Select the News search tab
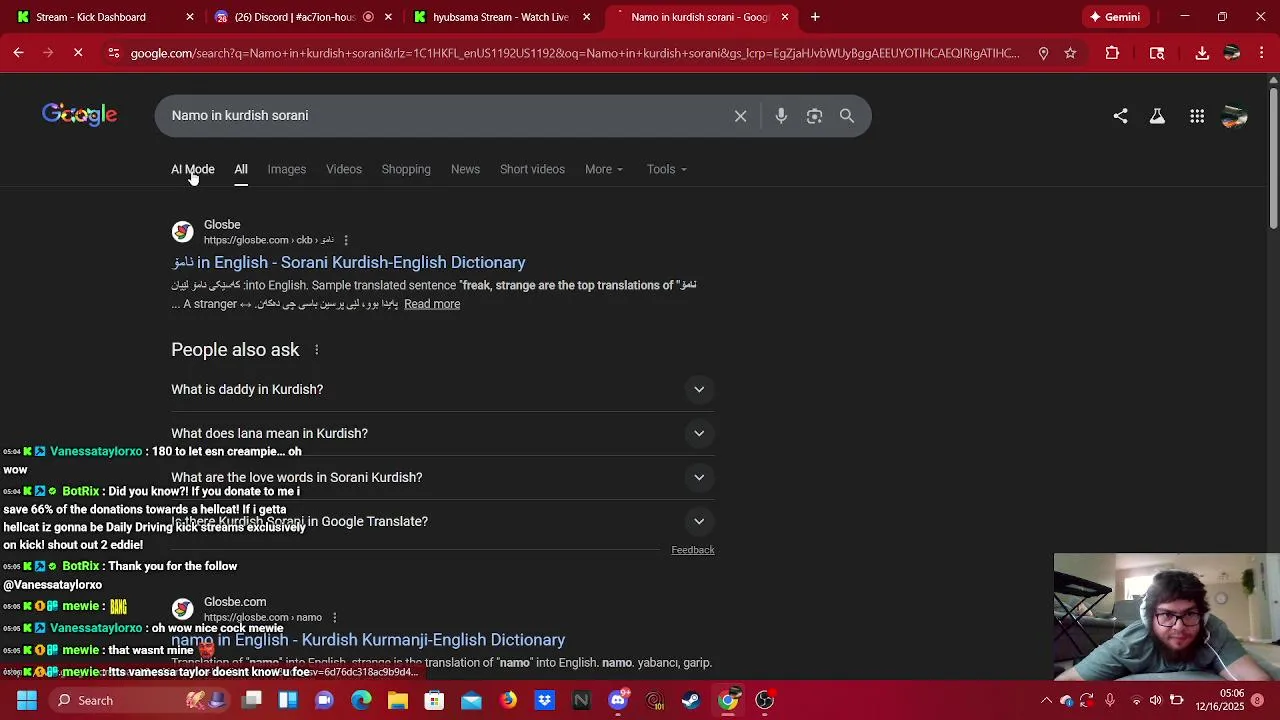The width and height of the screenshot is (1280, 720). point(465,169)
